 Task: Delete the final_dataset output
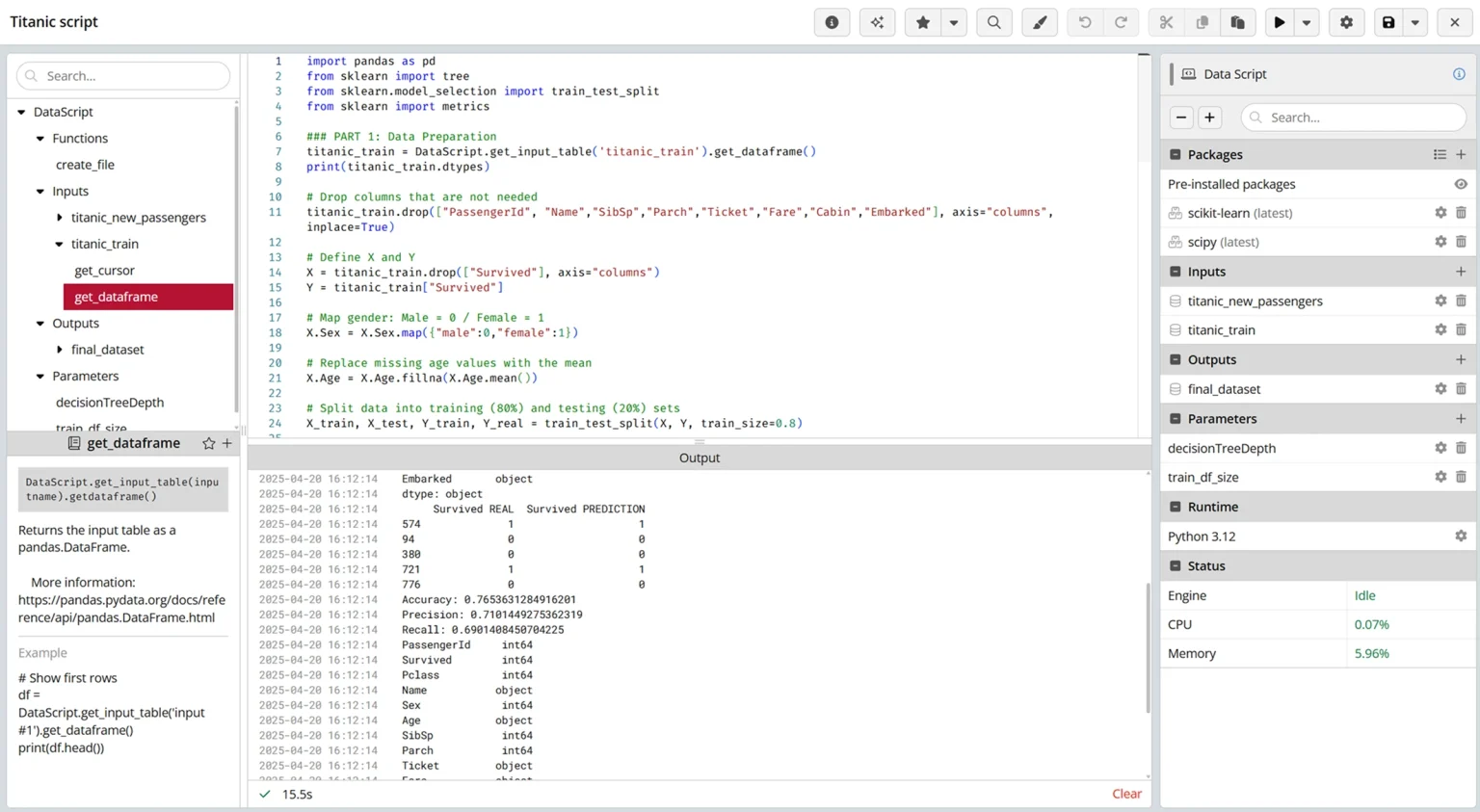tap(1461, 389)
